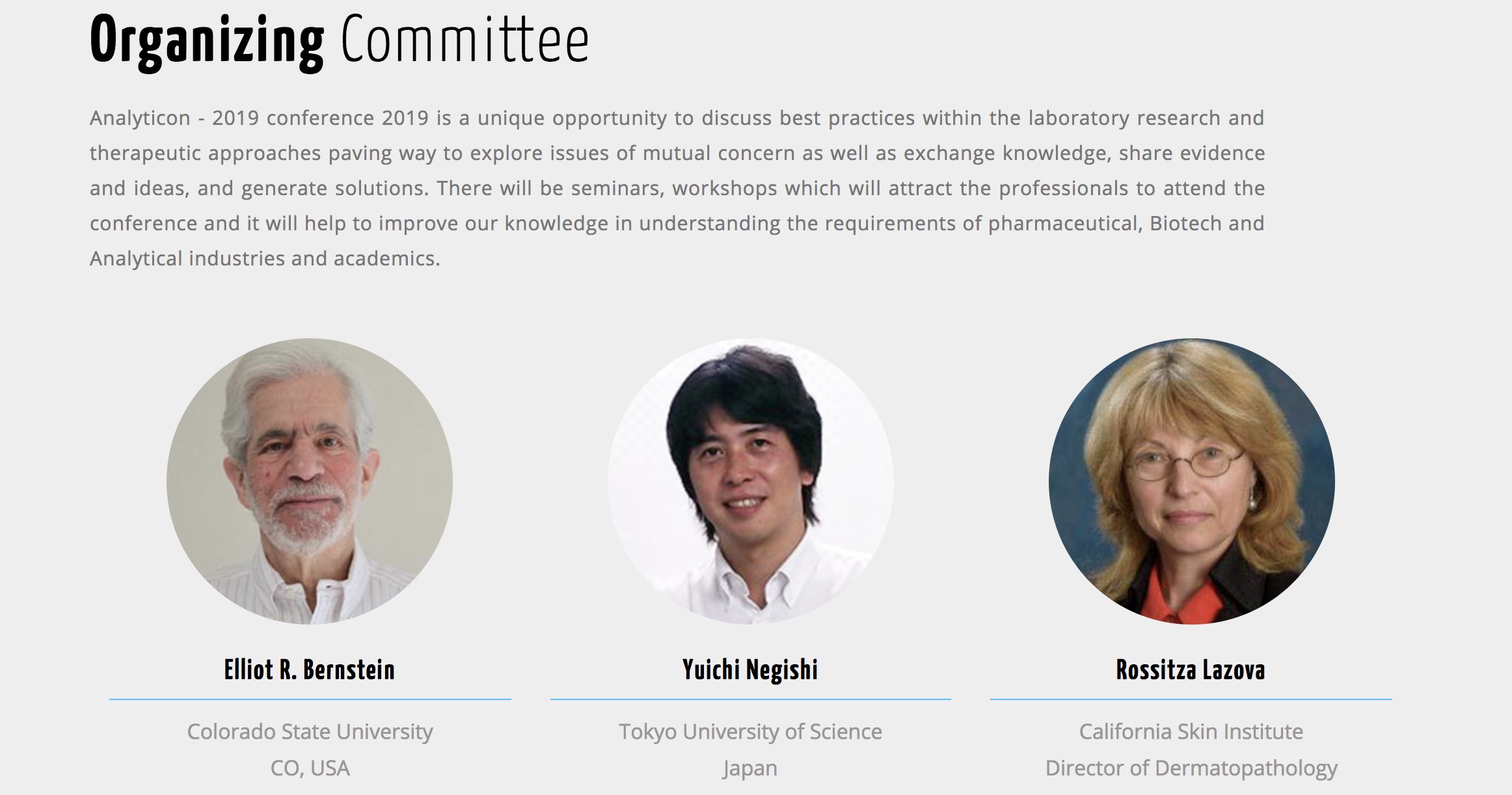Click Director of Dermatopathology title

pos(1191,769)
